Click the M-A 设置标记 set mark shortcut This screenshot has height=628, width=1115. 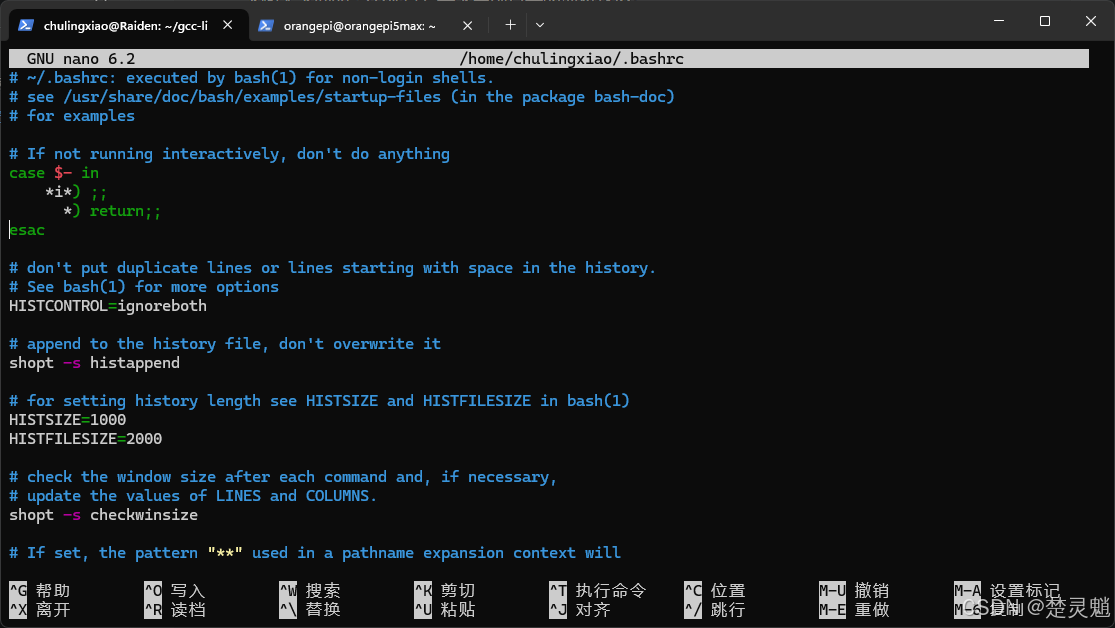pos(1007,591)
